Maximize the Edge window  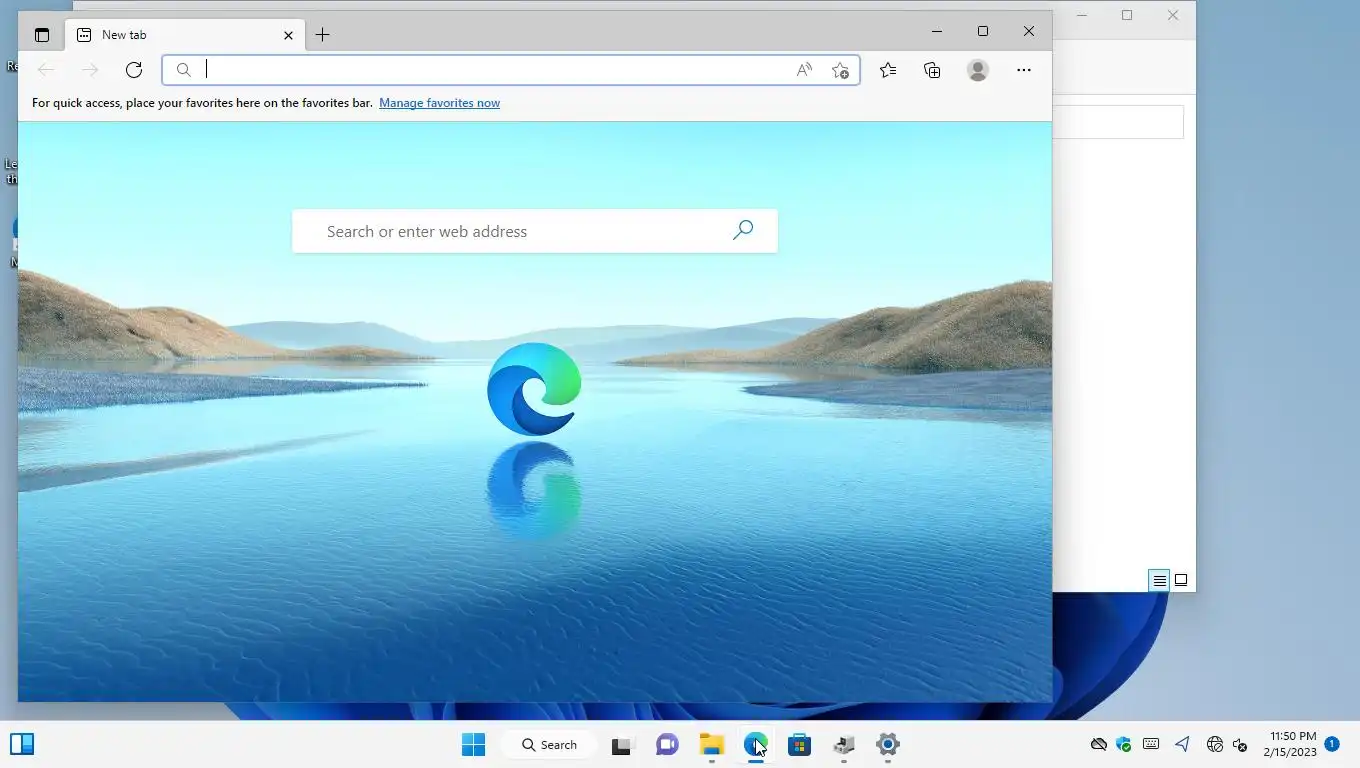[x=983, y=32]
